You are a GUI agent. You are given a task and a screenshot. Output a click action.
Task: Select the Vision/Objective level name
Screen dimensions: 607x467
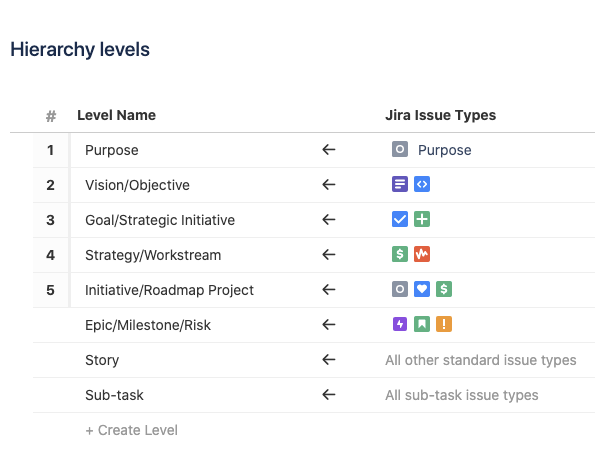click(x=137, y=185)
